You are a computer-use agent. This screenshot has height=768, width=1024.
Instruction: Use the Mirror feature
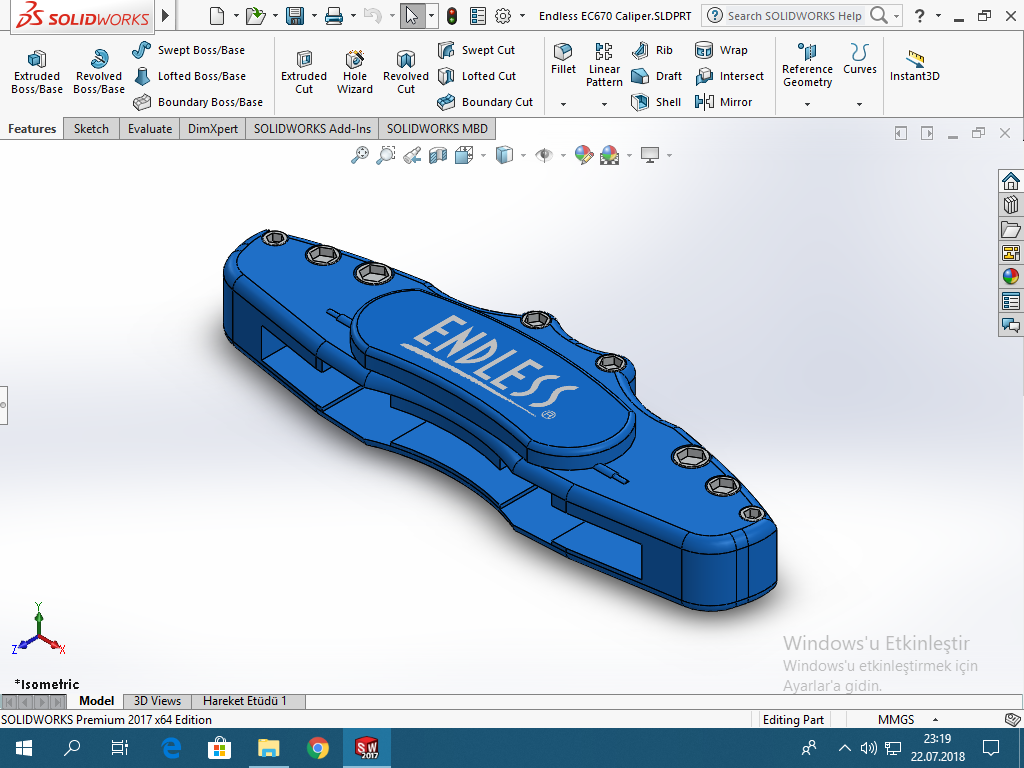[x=724, y=102]
